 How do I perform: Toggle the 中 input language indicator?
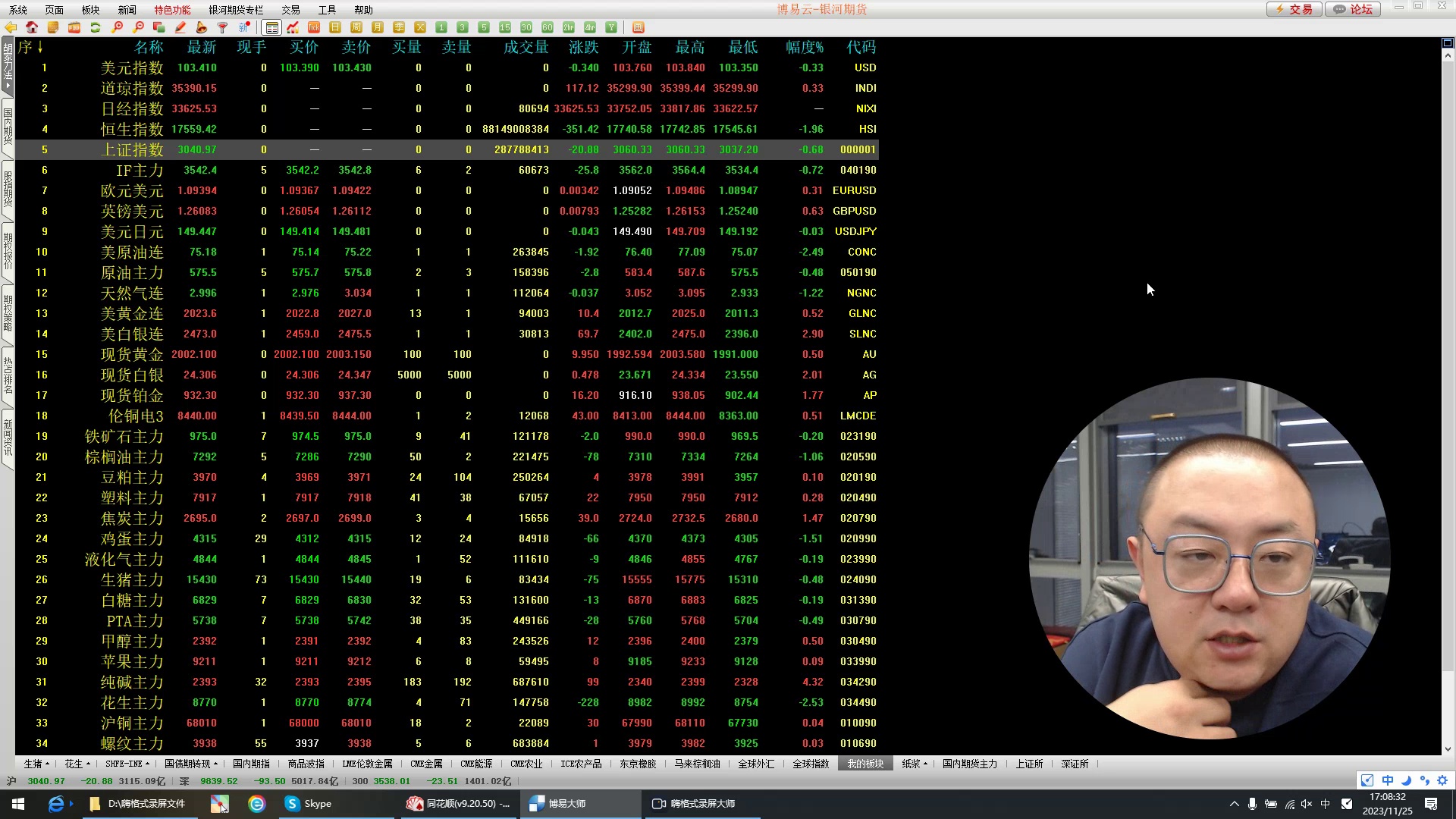pos(1326,804)
